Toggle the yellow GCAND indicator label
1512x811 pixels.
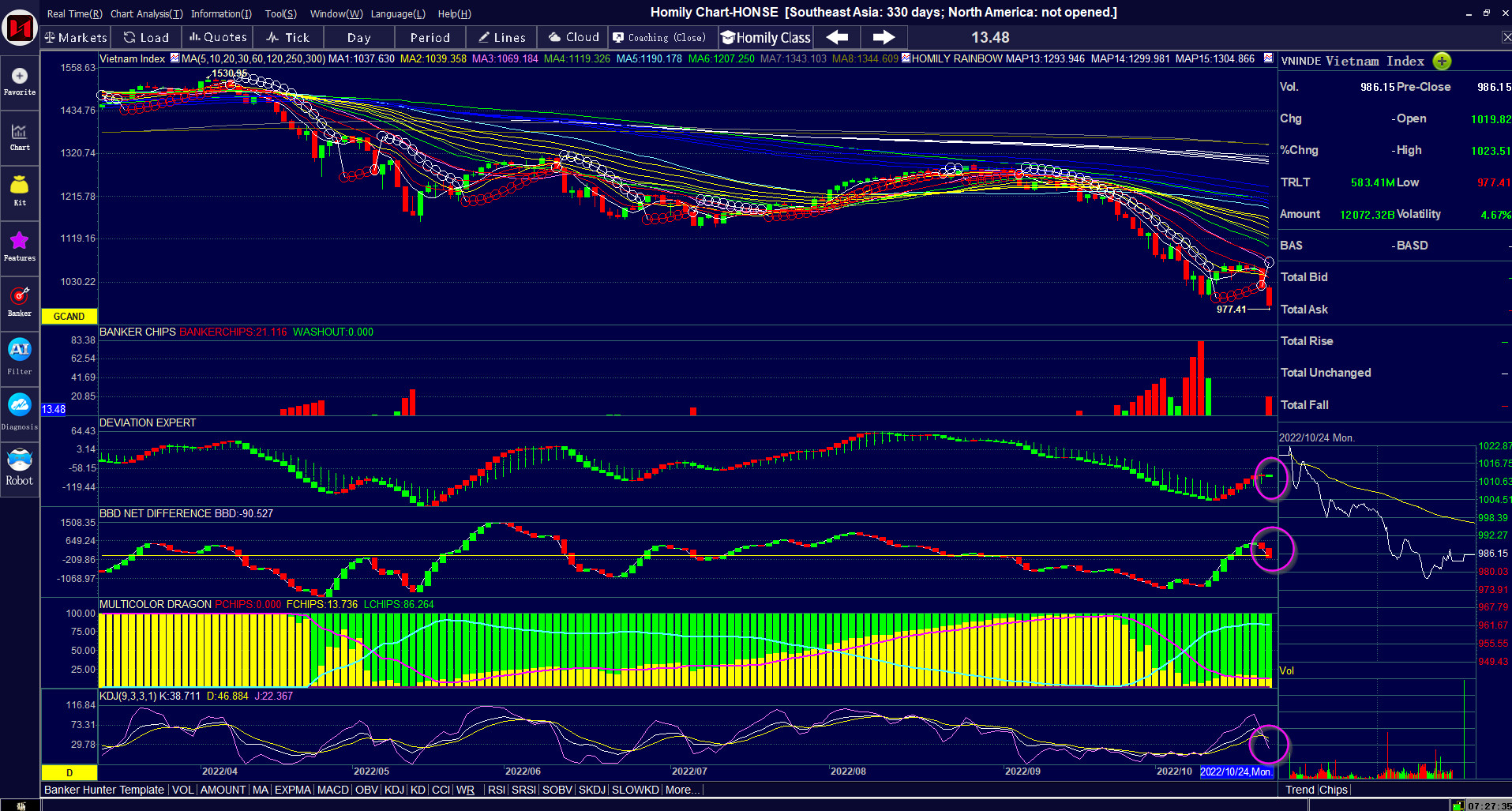tap(69, 317)
